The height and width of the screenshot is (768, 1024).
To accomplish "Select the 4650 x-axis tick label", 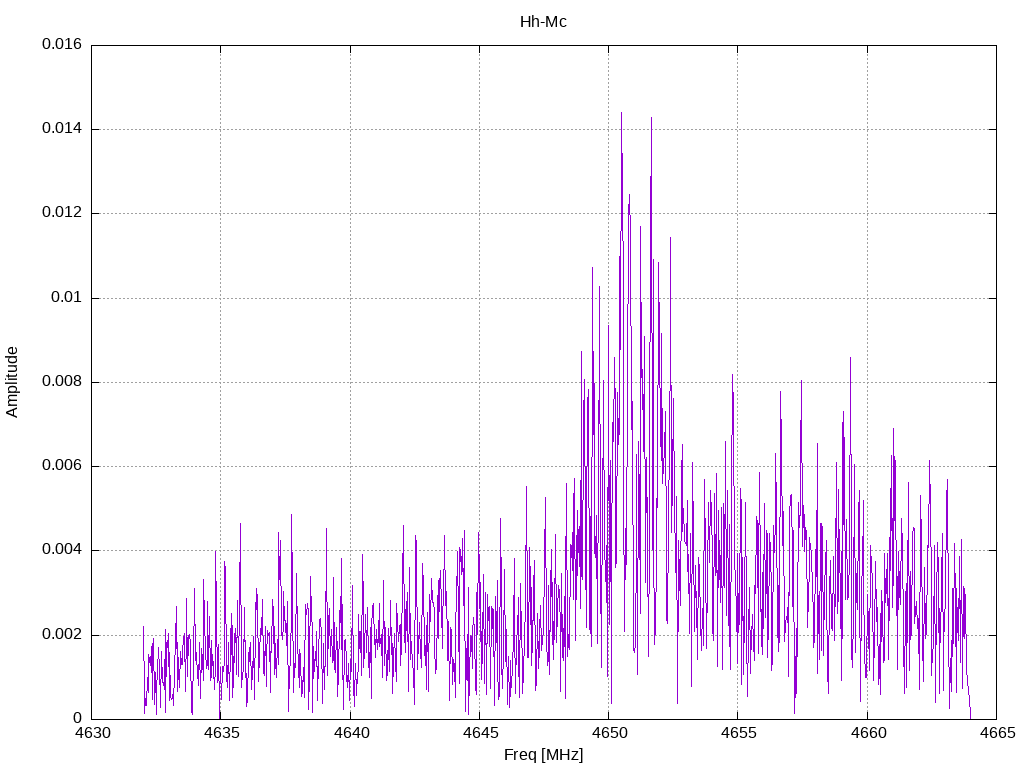I will tap(608, 733).
